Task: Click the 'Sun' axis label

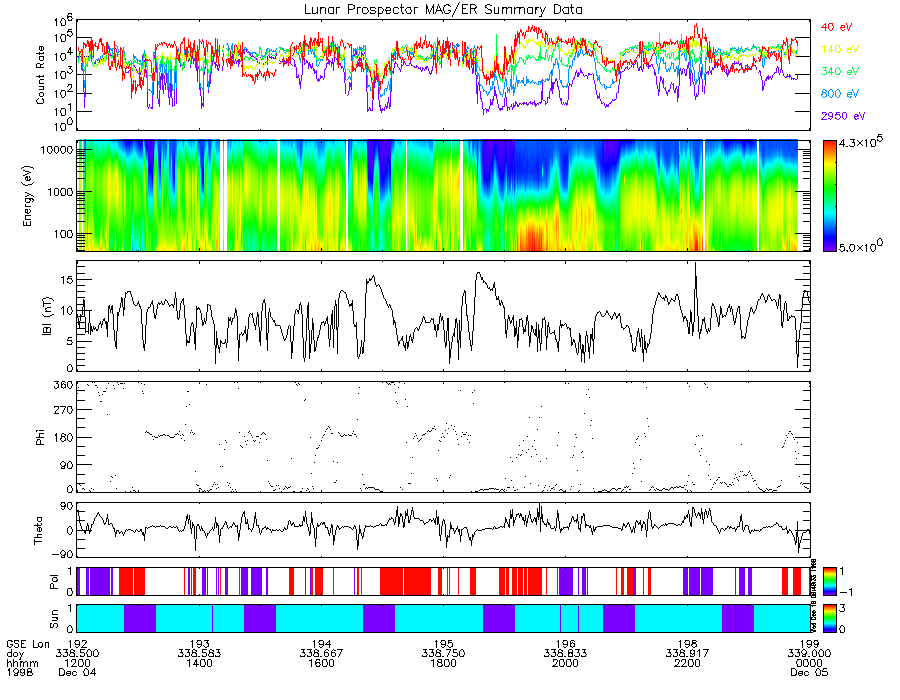Action: 54,619
